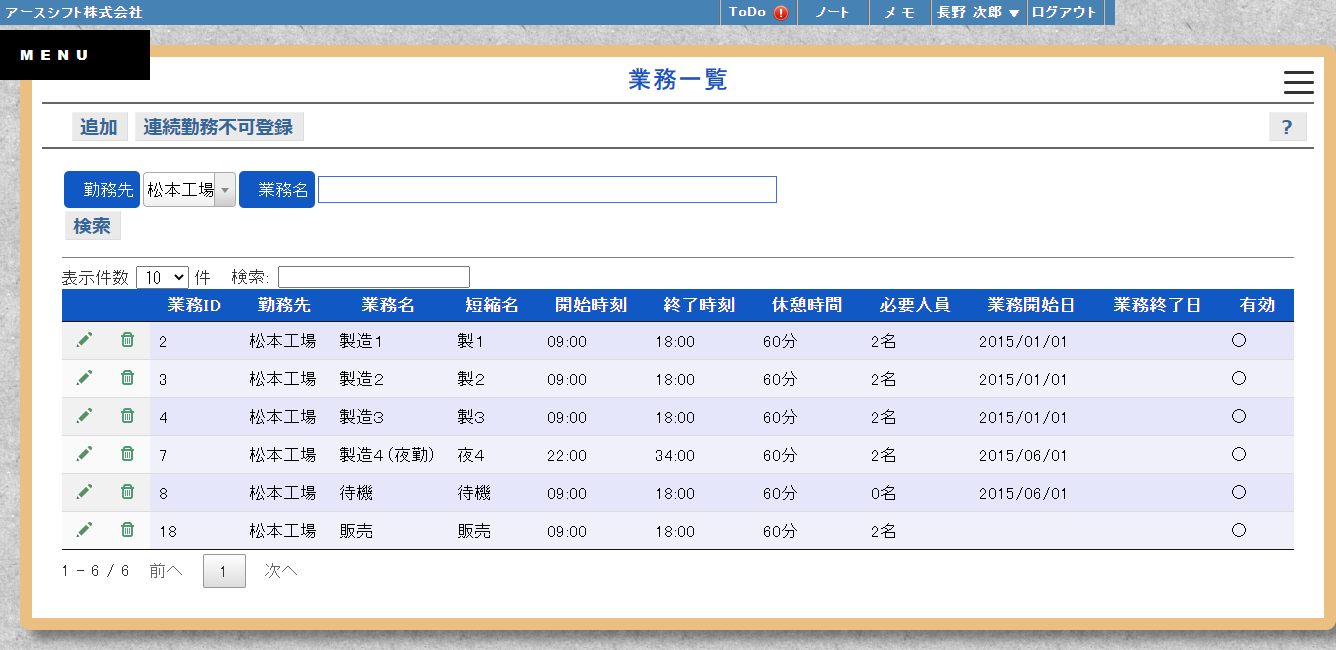This screenshot has height=650, width=1336.
Task: Open the hamburger menu icon
Action: 1298,83
